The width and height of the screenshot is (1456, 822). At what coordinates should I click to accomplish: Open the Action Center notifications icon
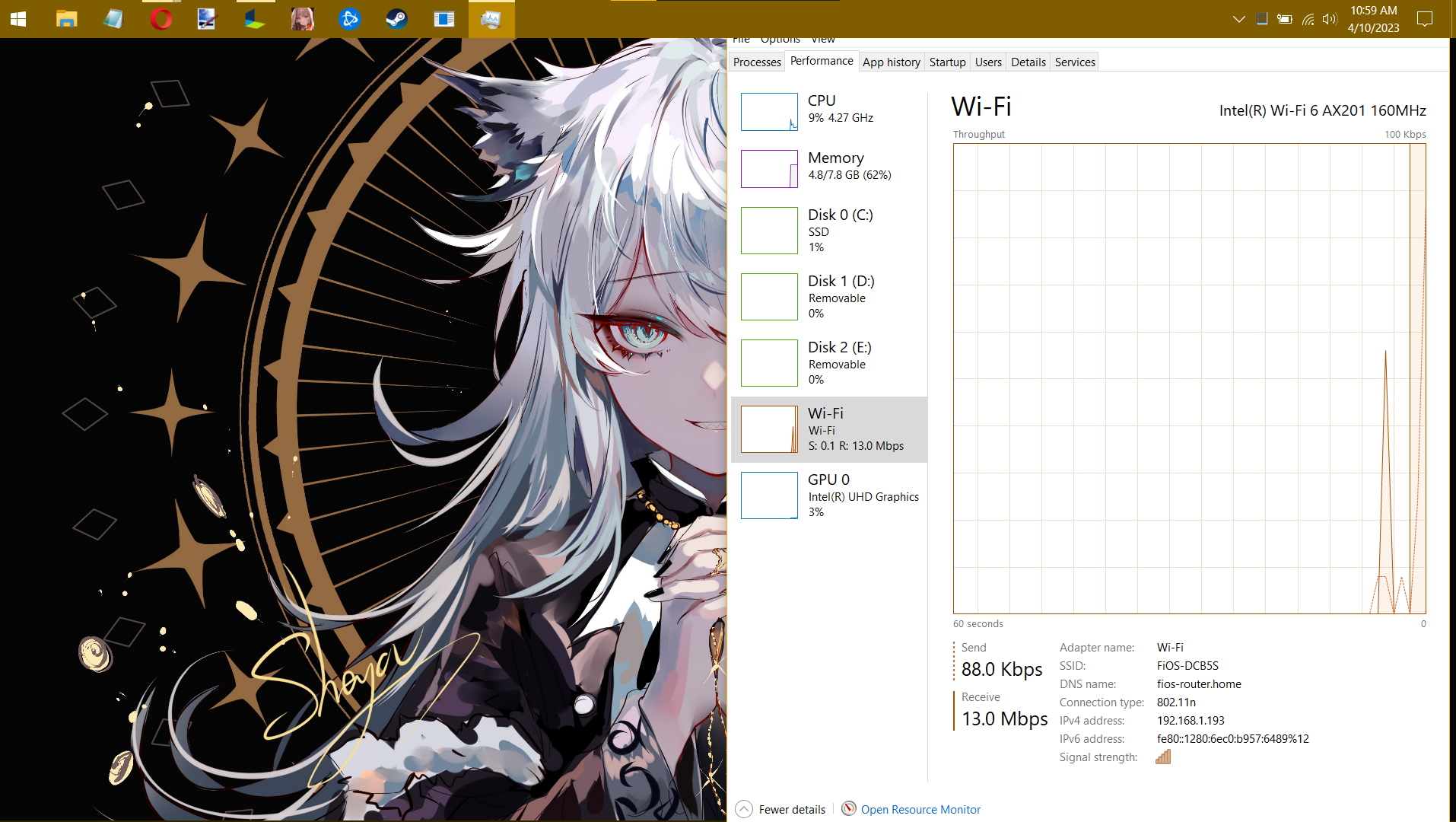tap(1425, 19)
